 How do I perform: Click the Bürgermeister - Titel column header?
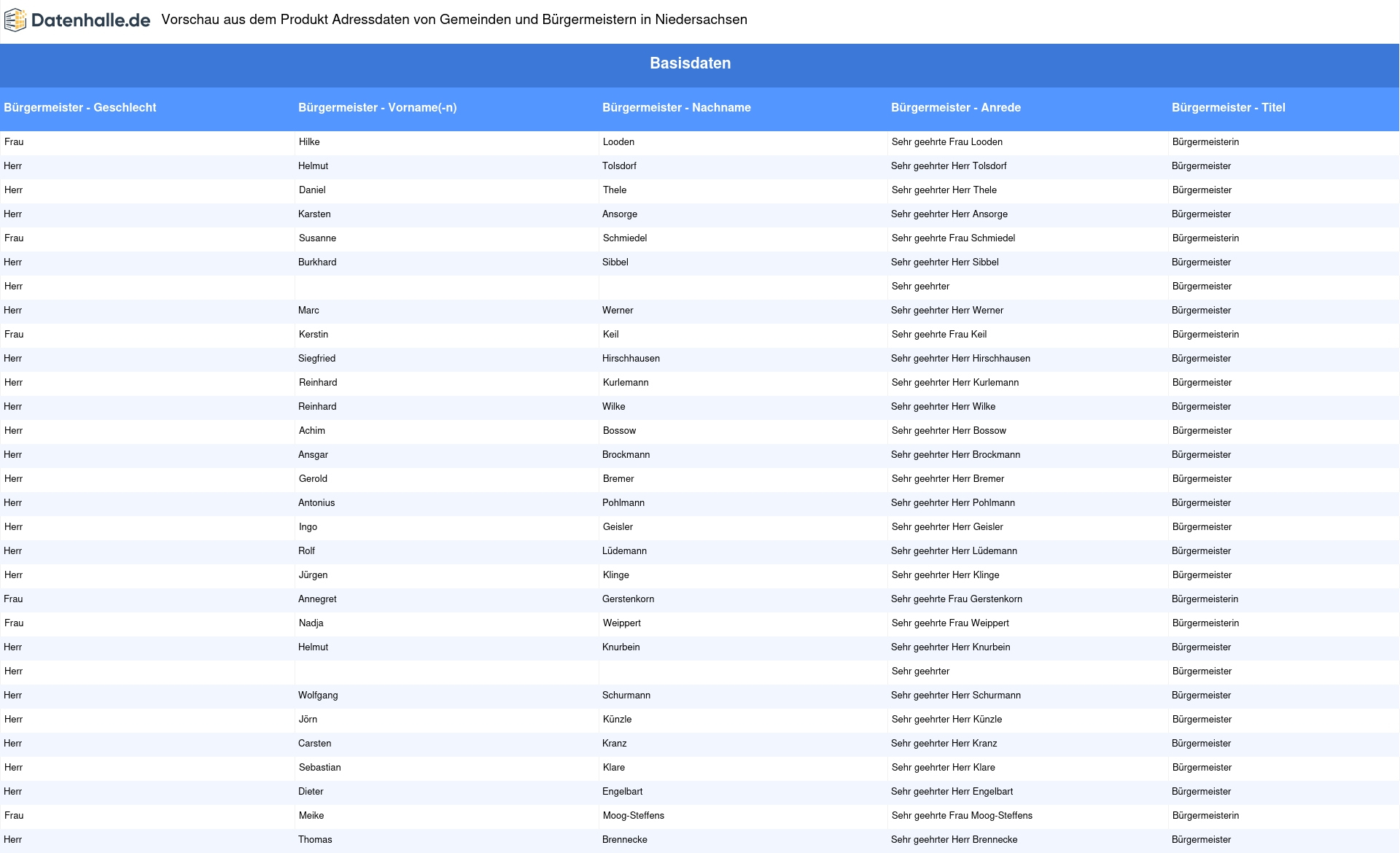tap(1228, 108)
